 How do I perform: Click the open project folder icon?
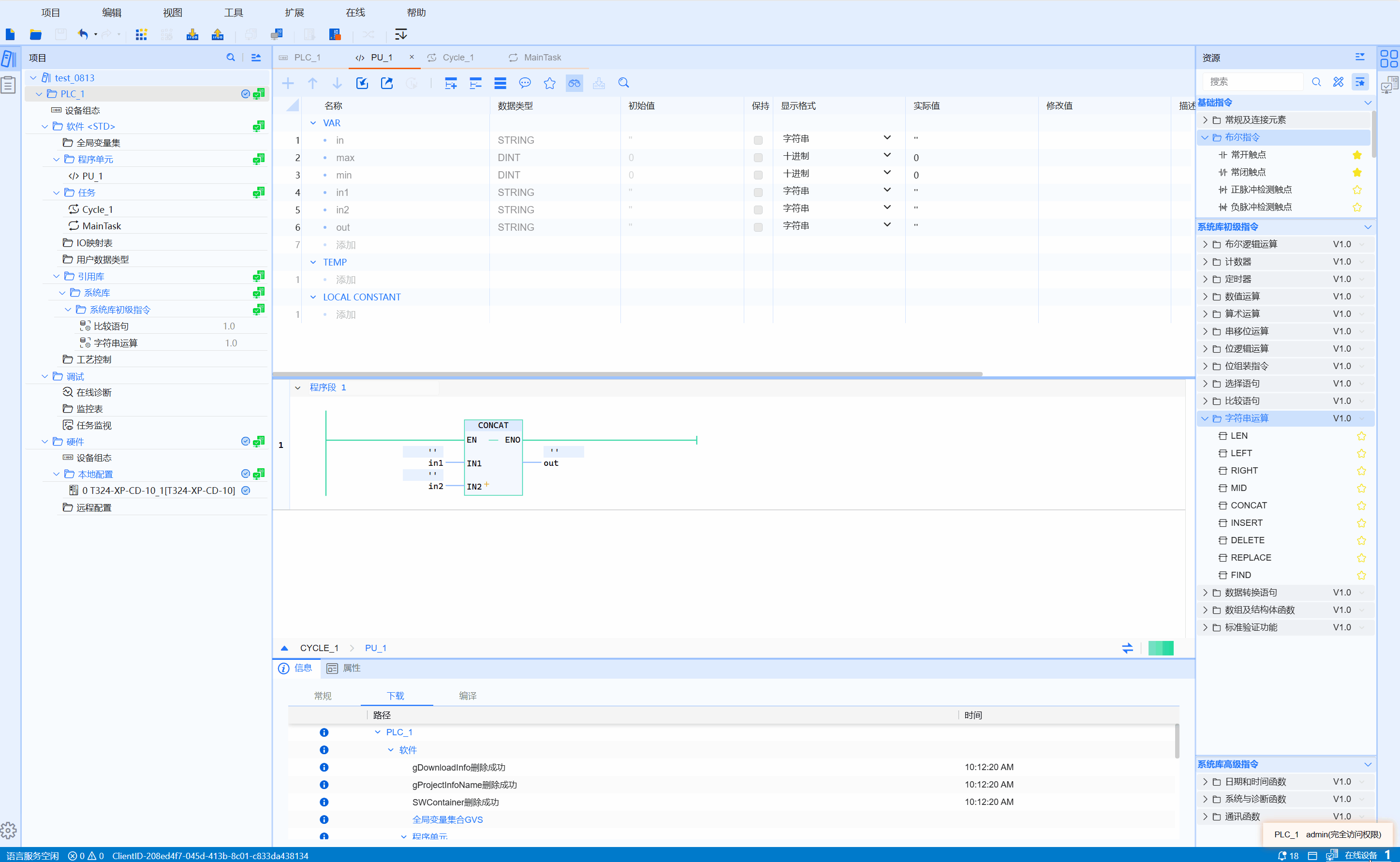[35, 35]
